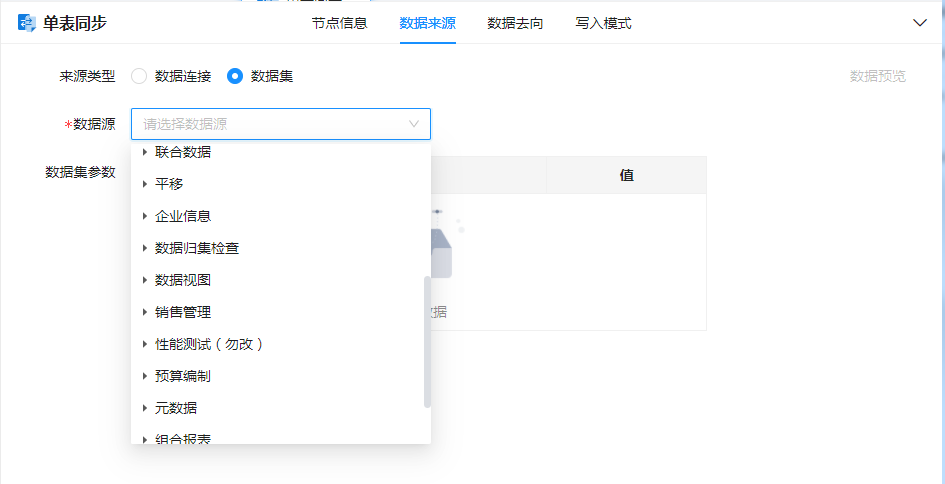Click the 数据来源 tab

click(427, 23)
